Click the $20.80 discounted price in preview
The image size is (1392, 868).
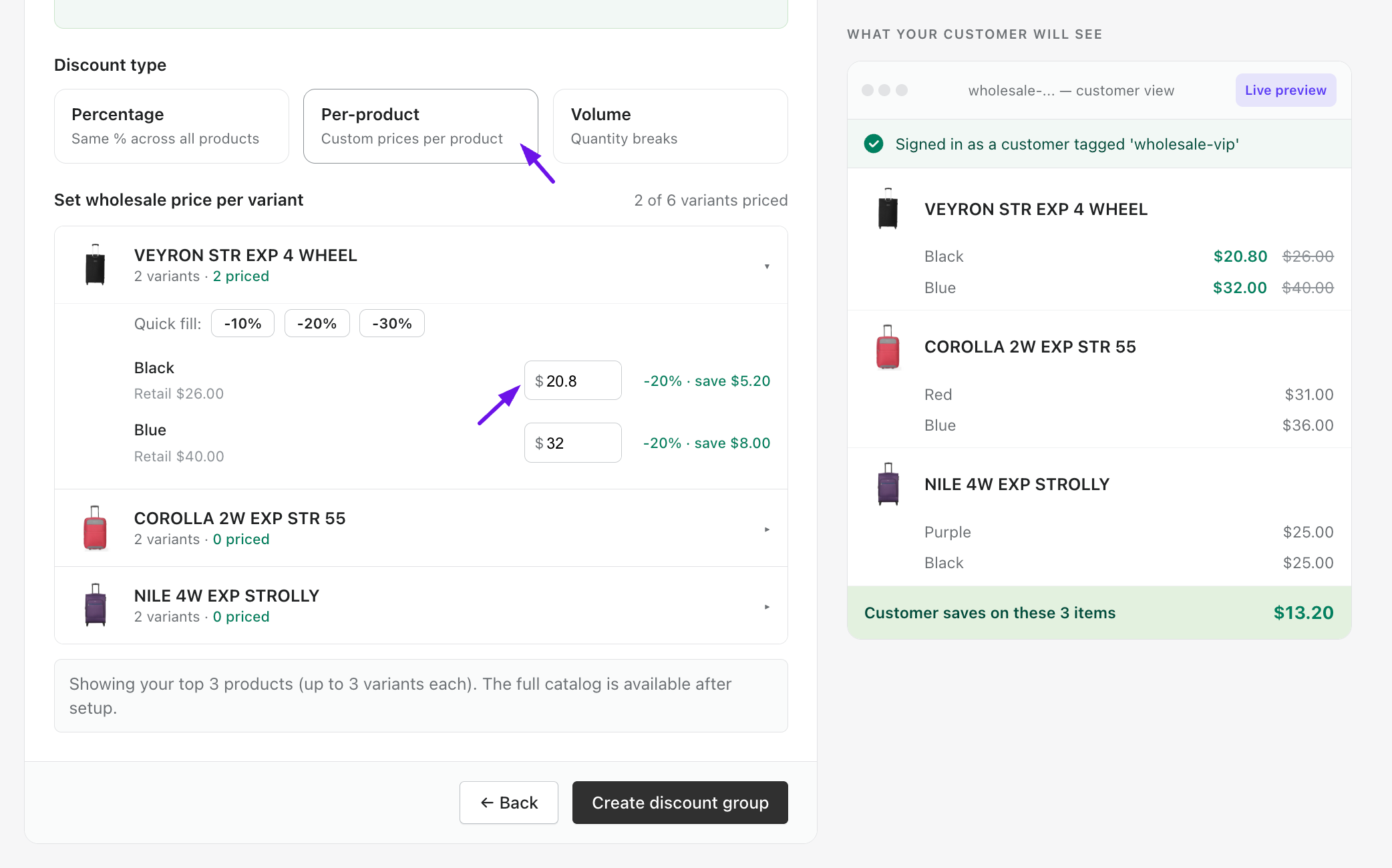click(x=1240, y=256)
